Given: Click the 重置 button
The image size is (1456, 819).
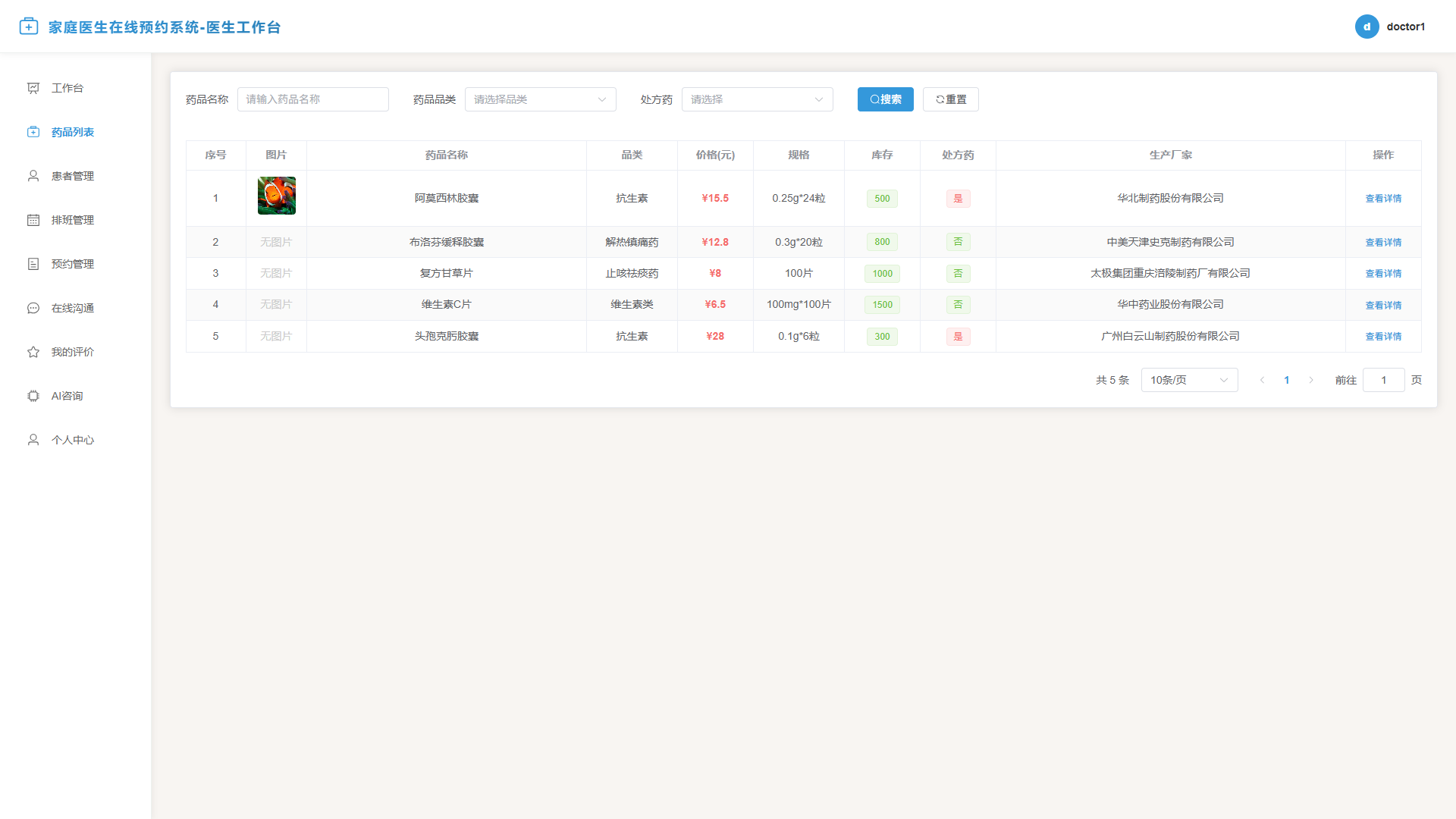Looking at the screenshot, I should [x=950, y=99].
